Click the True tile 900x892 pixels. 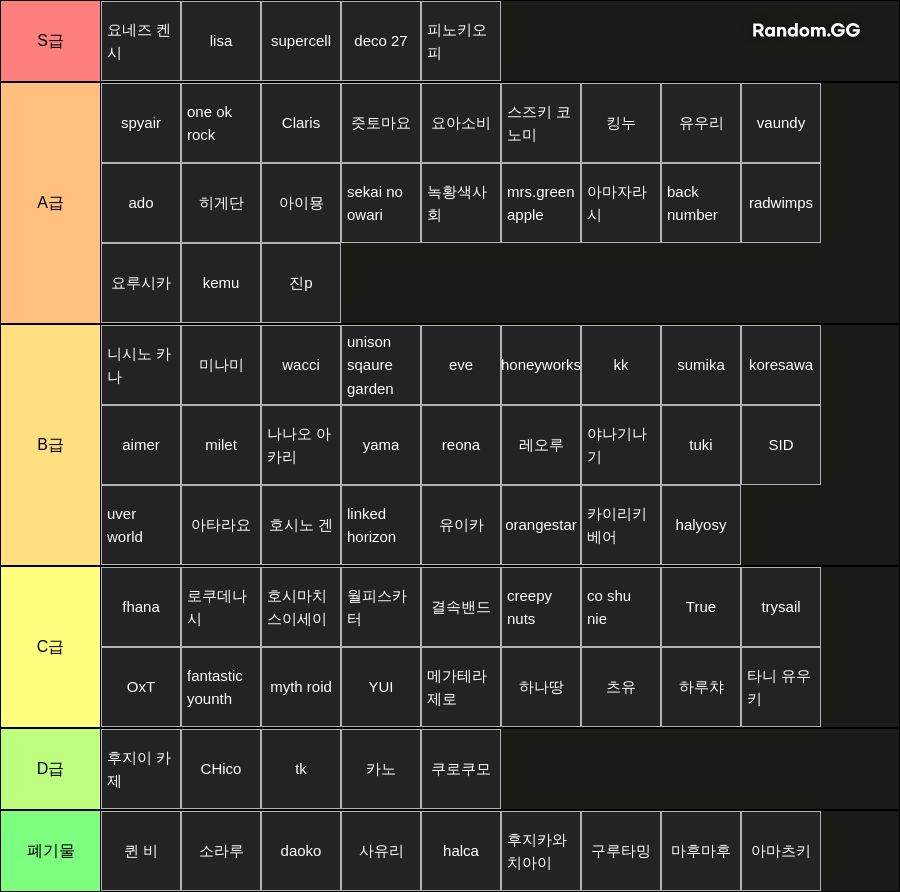pos(701,607)
